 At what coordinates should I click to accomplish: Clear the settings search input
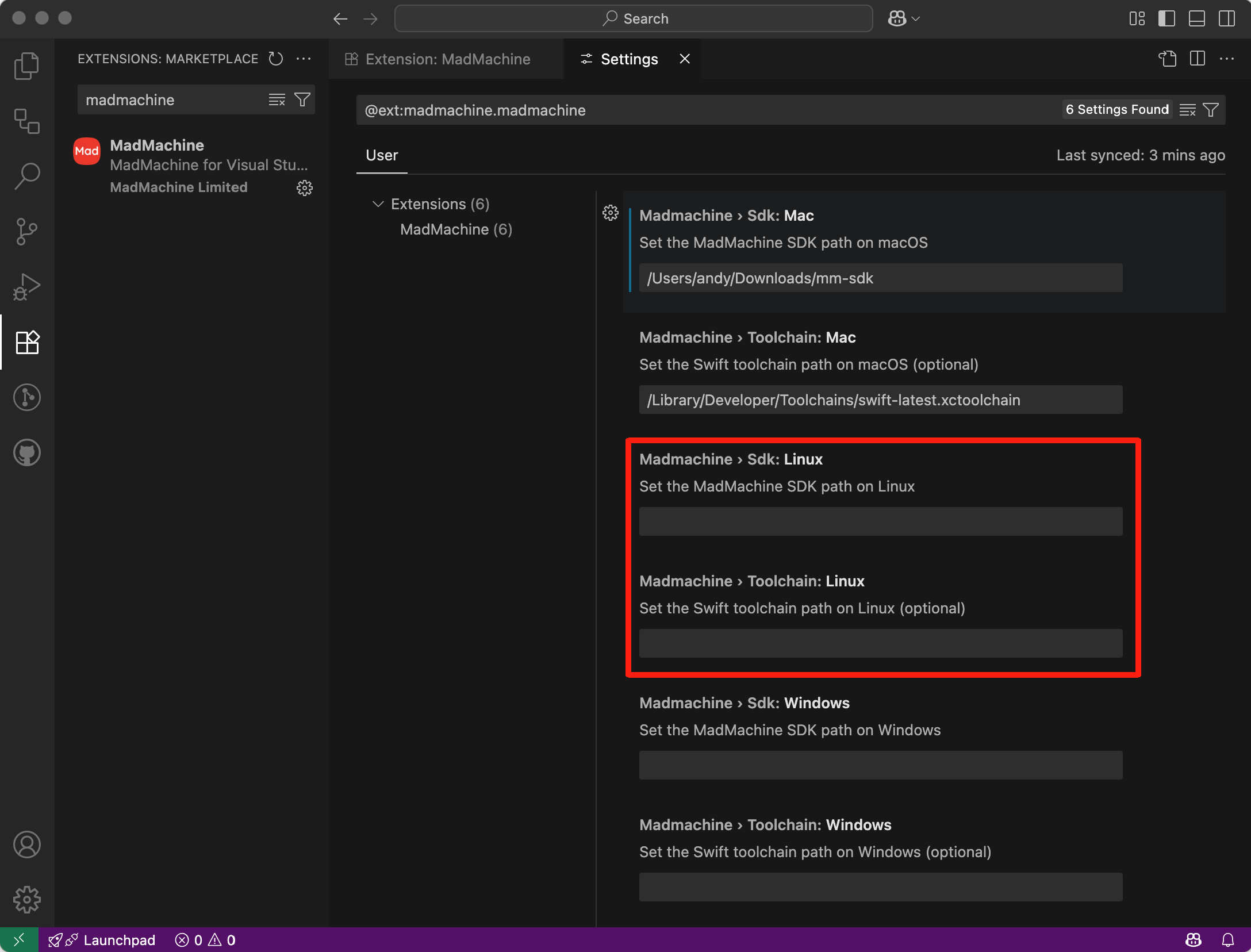(1188, 110)
